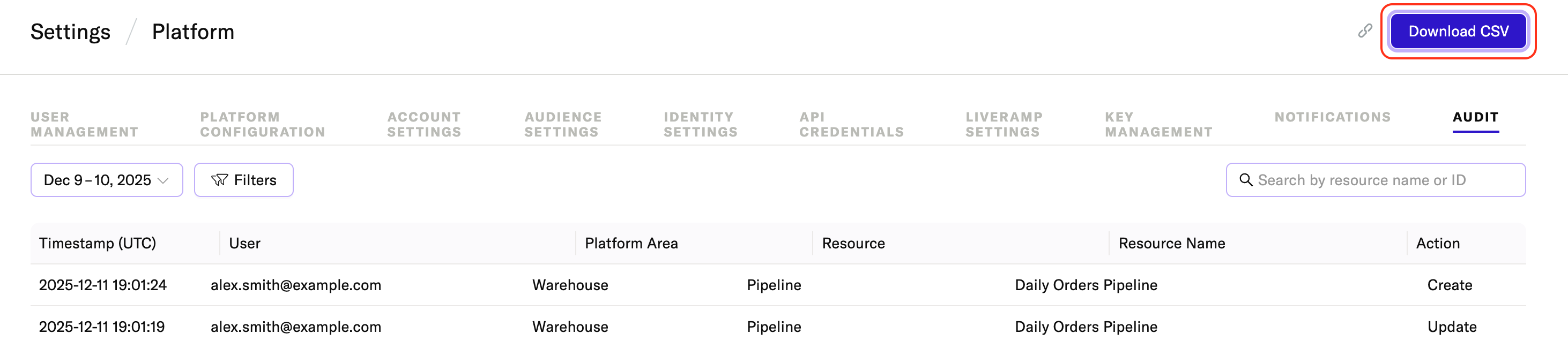Expand the Dec 9–10, 2025 date dropdown
The height and width of the screenshot is (341, 1568).
tap(107, 180)
